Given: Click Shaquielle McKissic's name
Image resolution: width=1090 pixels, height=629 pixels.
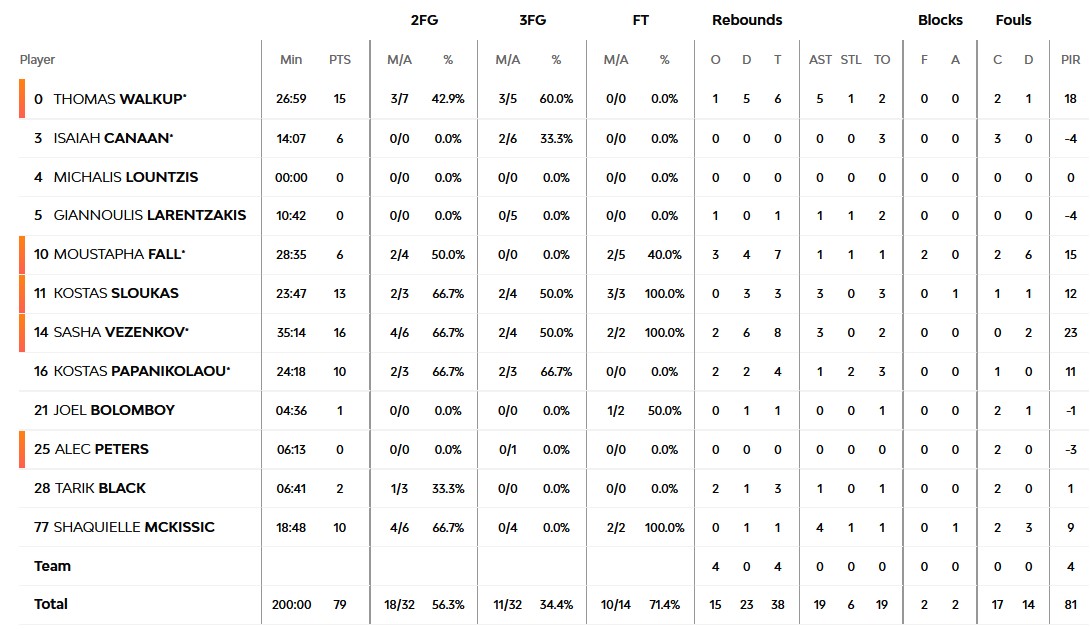Looking at the screenshot, I should tap(133, 527).
